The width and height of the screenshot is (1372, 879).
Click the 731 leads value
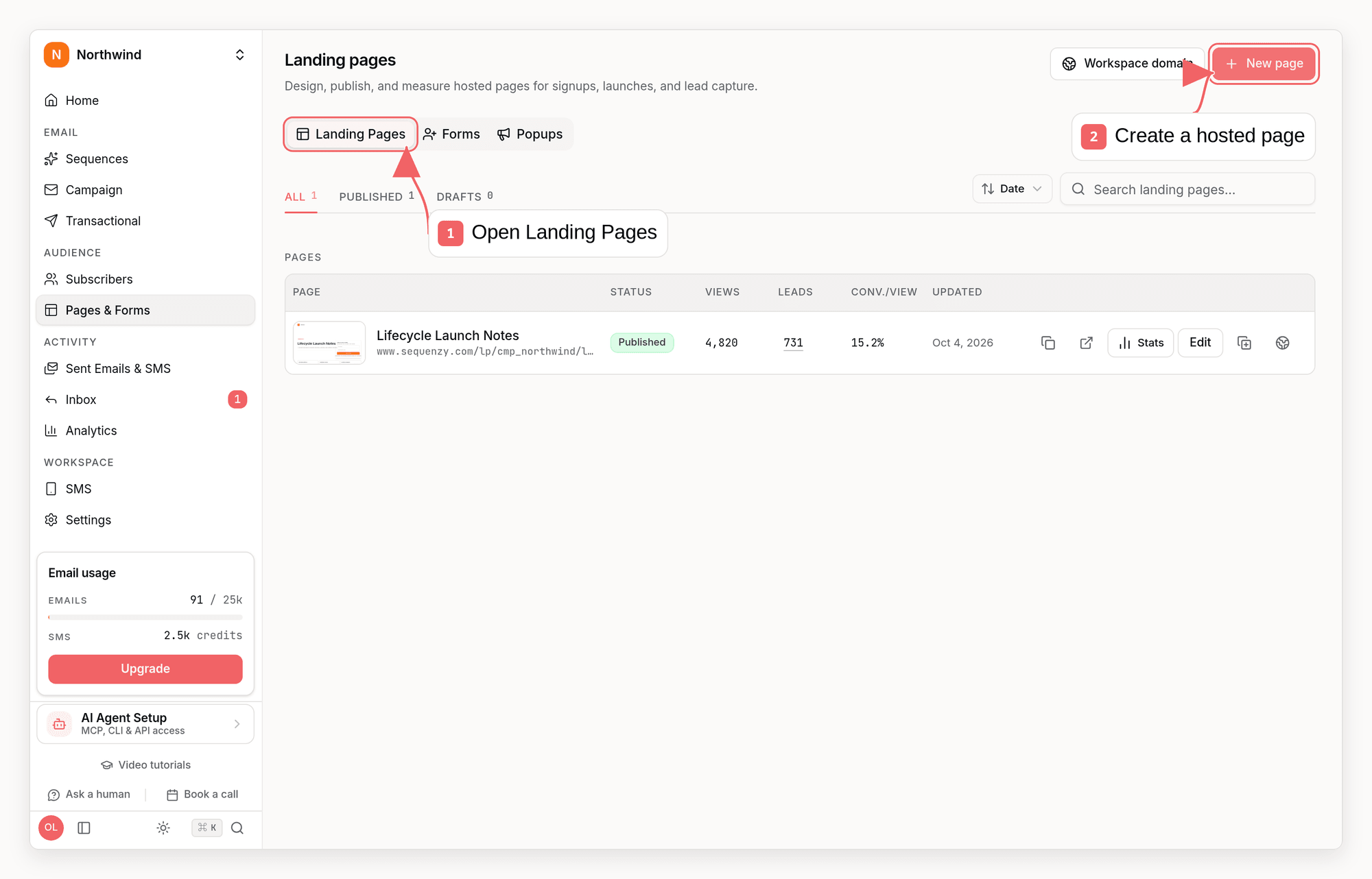(x=793, y=343)
